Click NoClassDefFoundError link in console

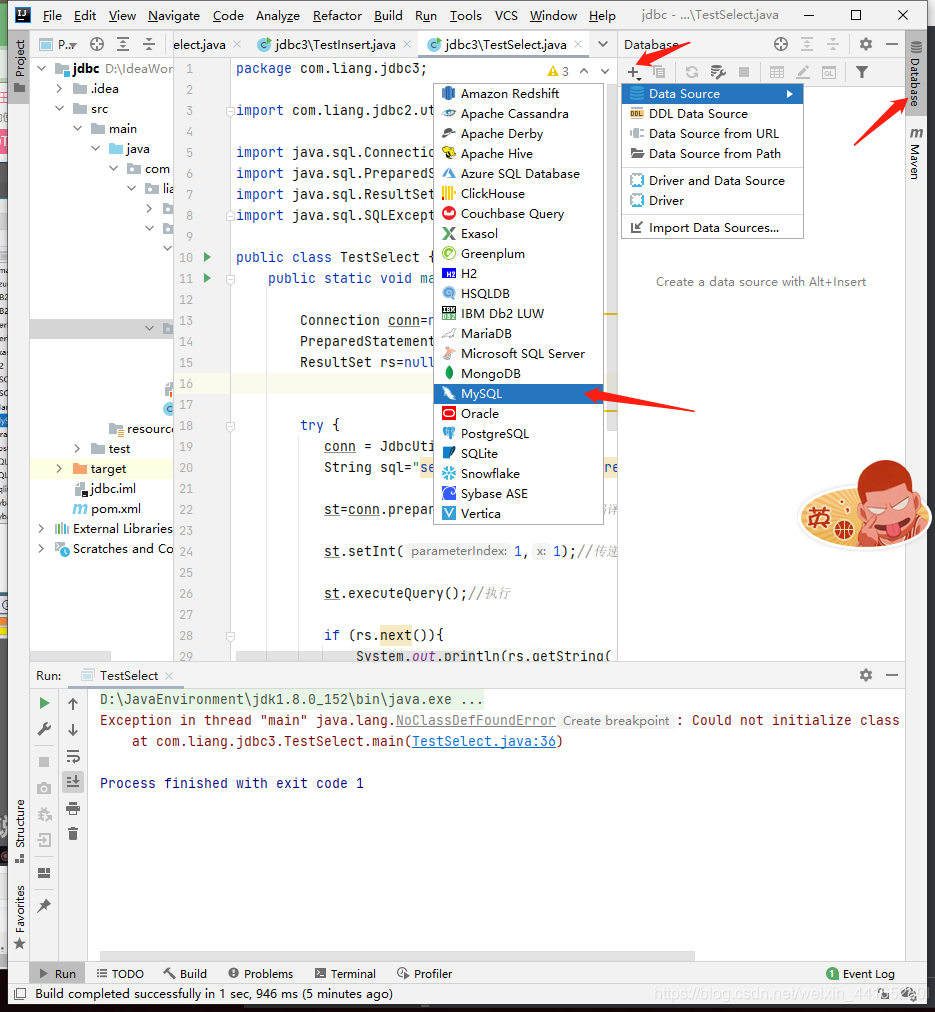(x=475, y=720)
